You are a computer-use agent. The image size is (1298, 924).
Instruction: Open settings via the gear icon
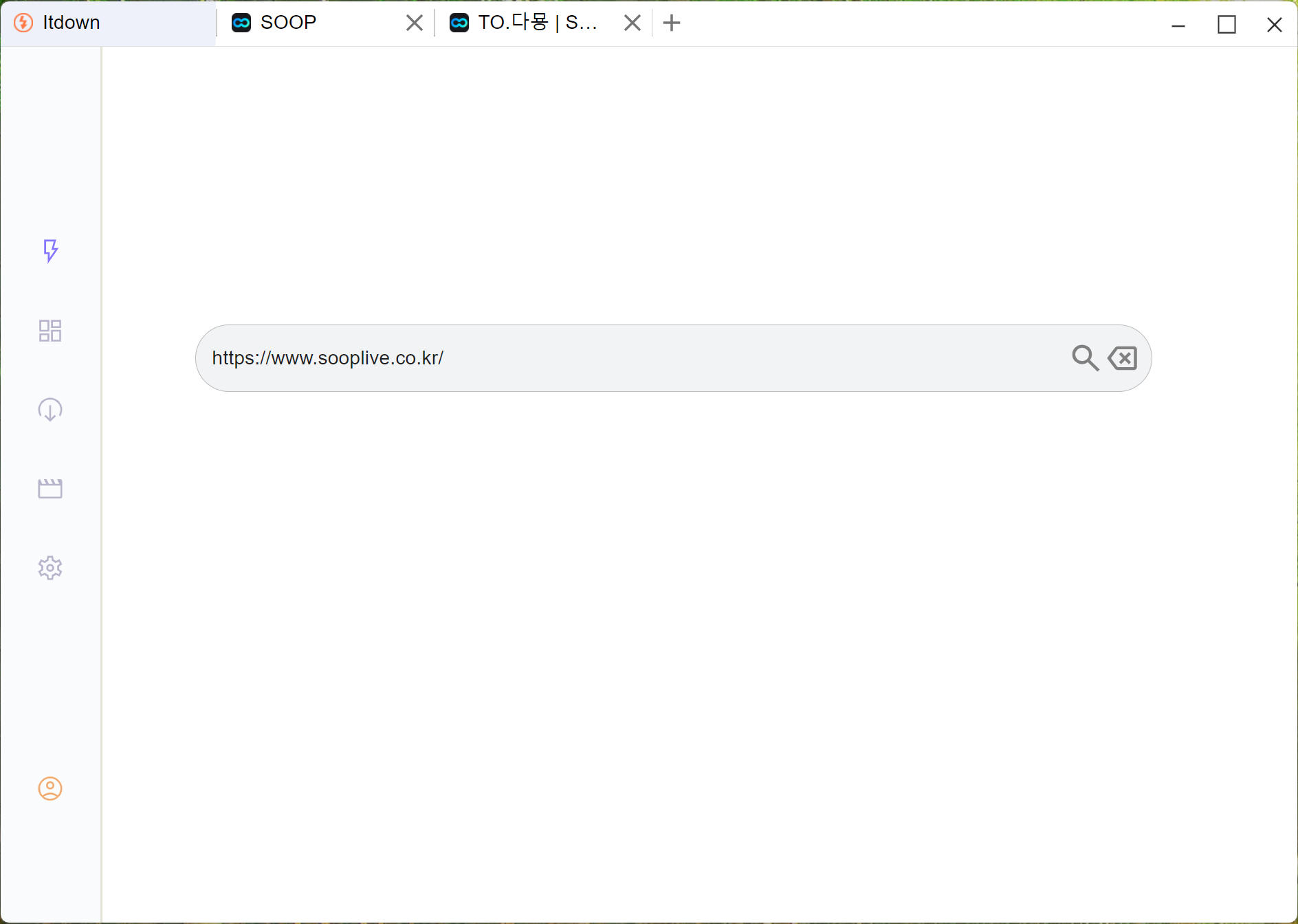point(50,568)
